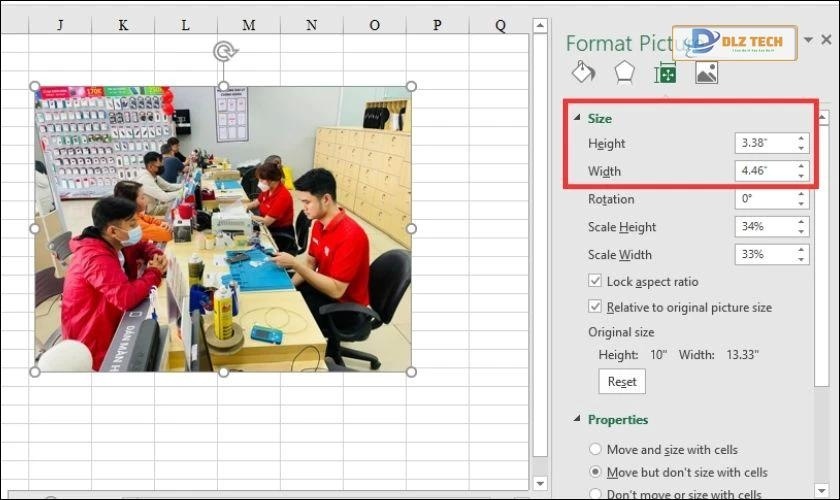The width and height of the screenshot is (840, 500).
Task: Select Move and size with cells
Action: [x=595, y=449]
